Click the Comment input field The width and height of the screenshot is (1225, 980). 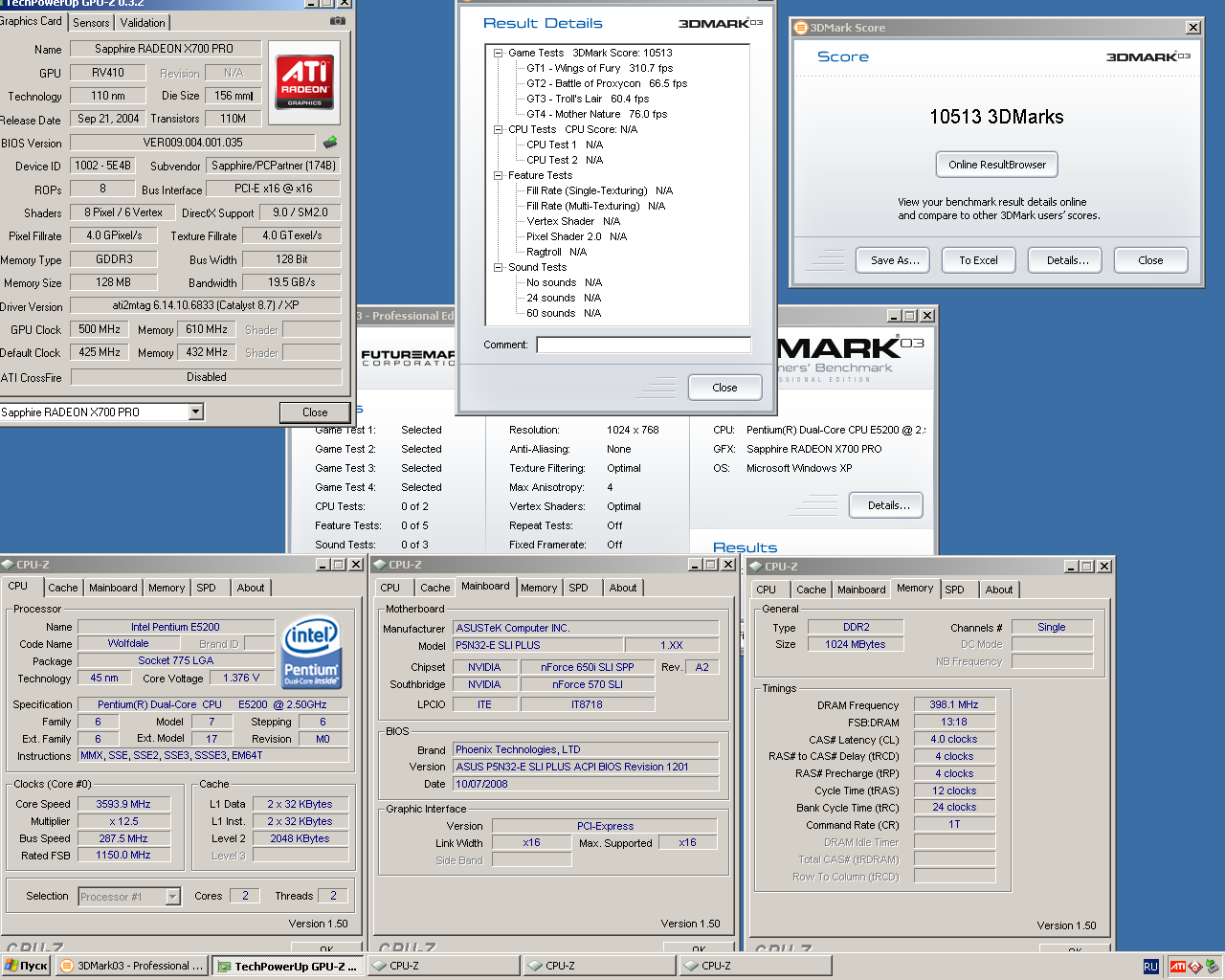643,345
